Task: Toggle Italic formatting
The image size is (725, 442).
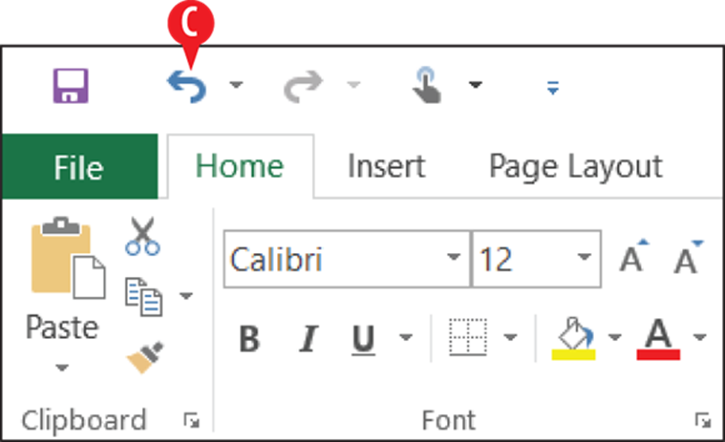Action: (x=308, y=339)
